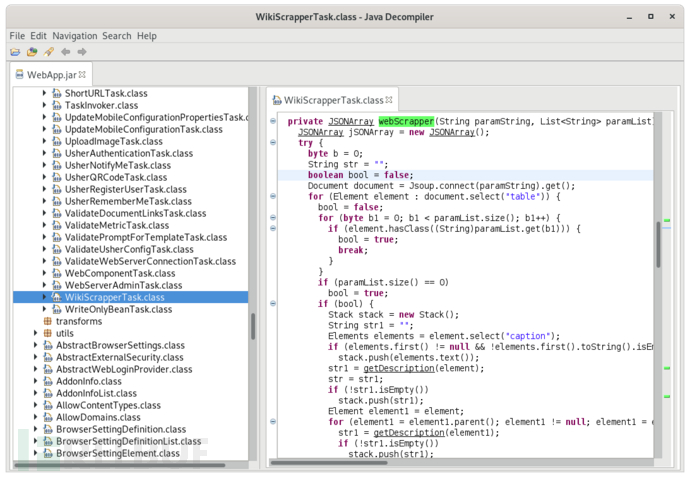Screen dimensions: 690x478
Task: Click the AddonInfoList.class file icon
Action: tap(48, 393)
